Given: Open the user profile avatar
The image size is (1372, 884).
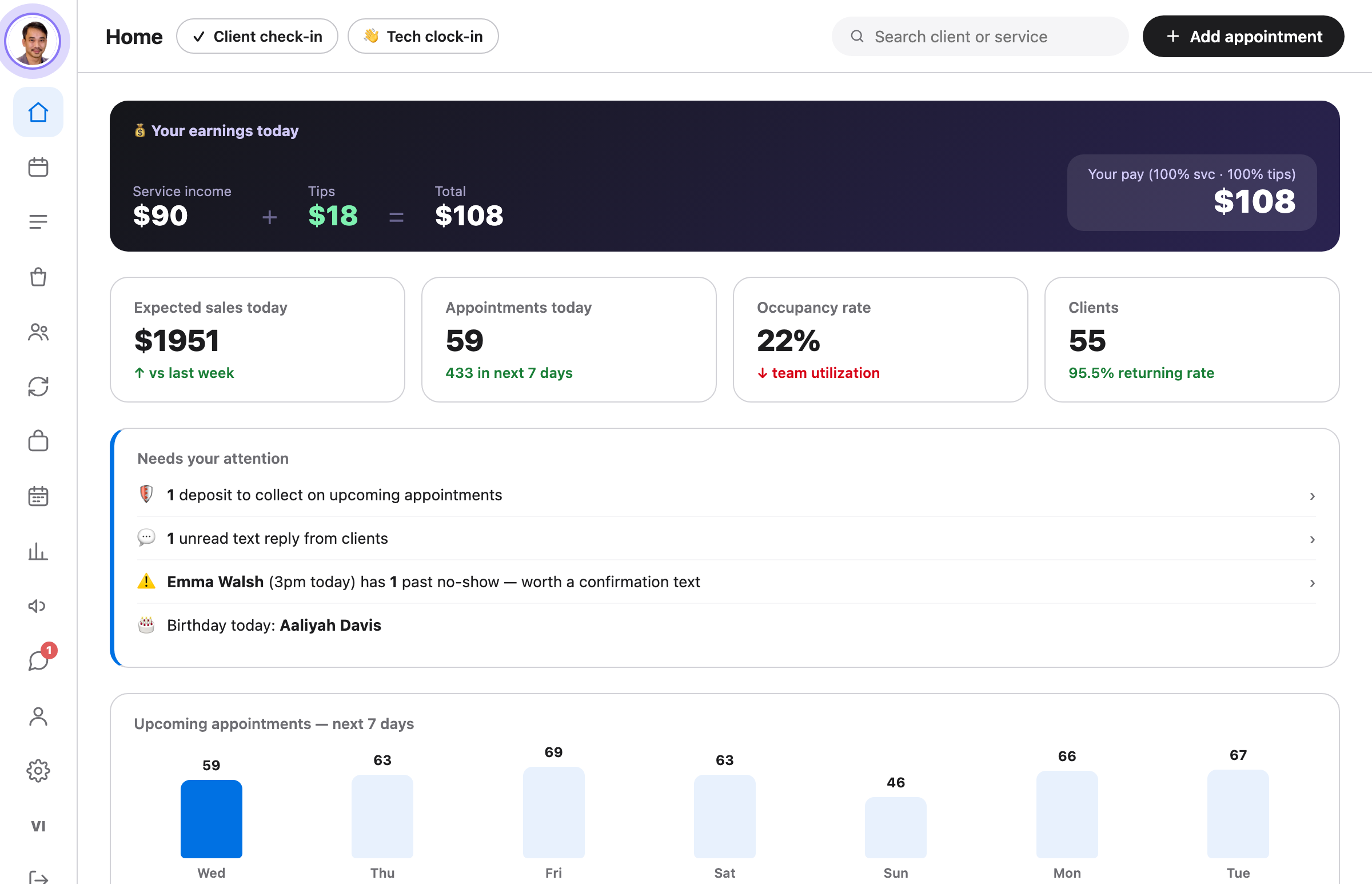Looking at the screenshot, I should pyautogui.click(x=33, y=41).
